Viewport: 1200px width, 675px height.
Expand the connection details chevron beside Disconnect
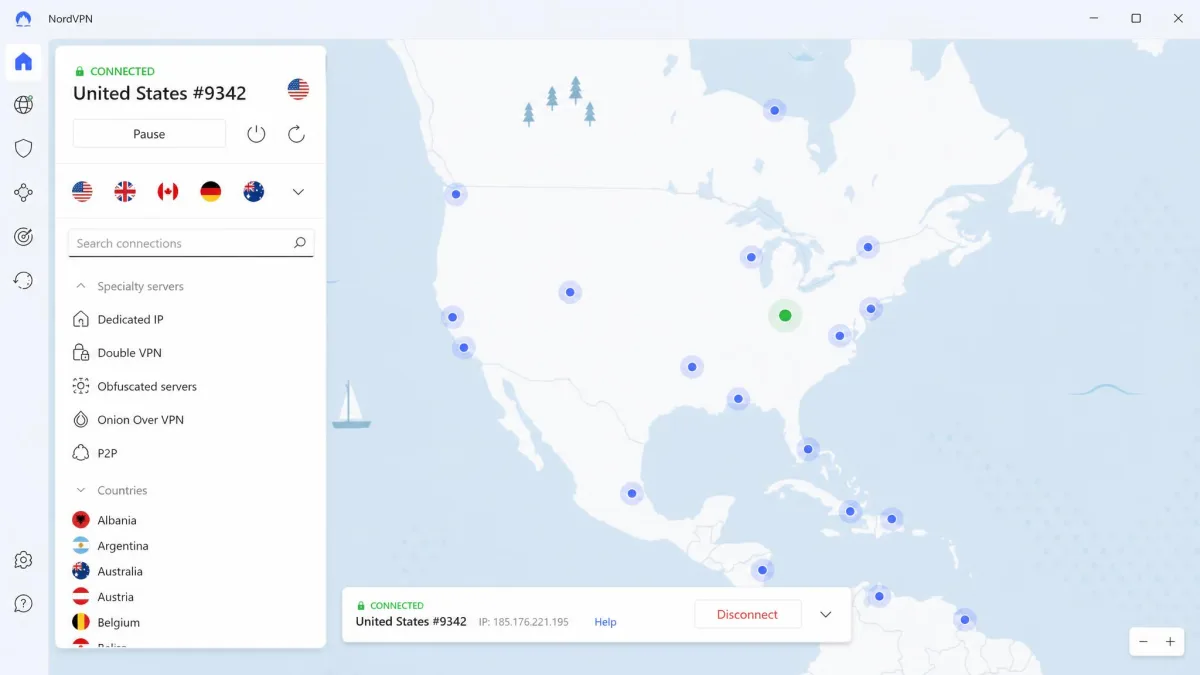tap(826, 615)
